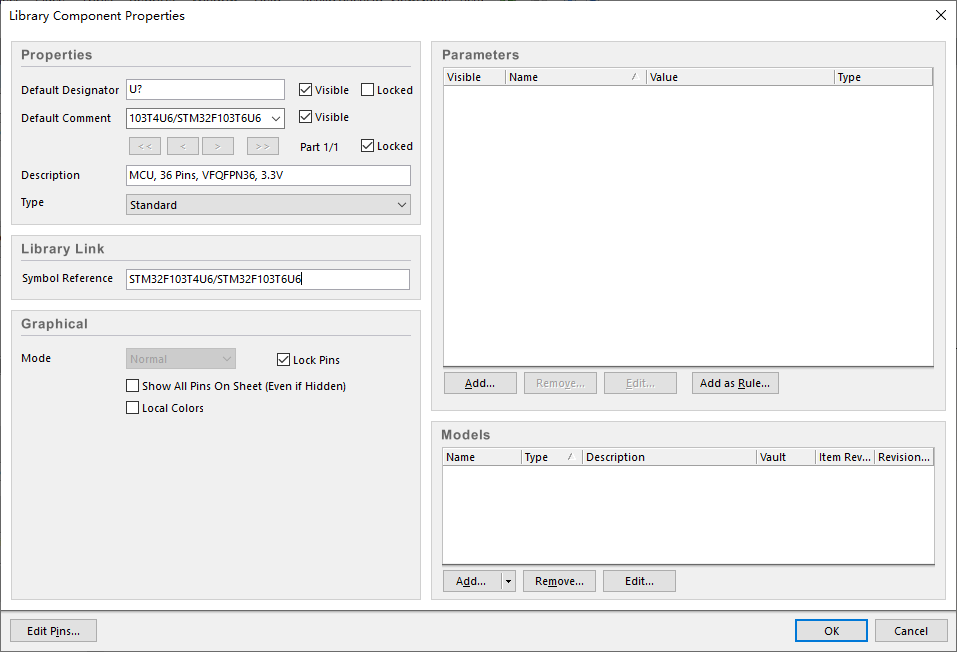Uncheck the Lock Pins checkbox
The width and height of the screenshot is (957, 652).
[284, 359]
